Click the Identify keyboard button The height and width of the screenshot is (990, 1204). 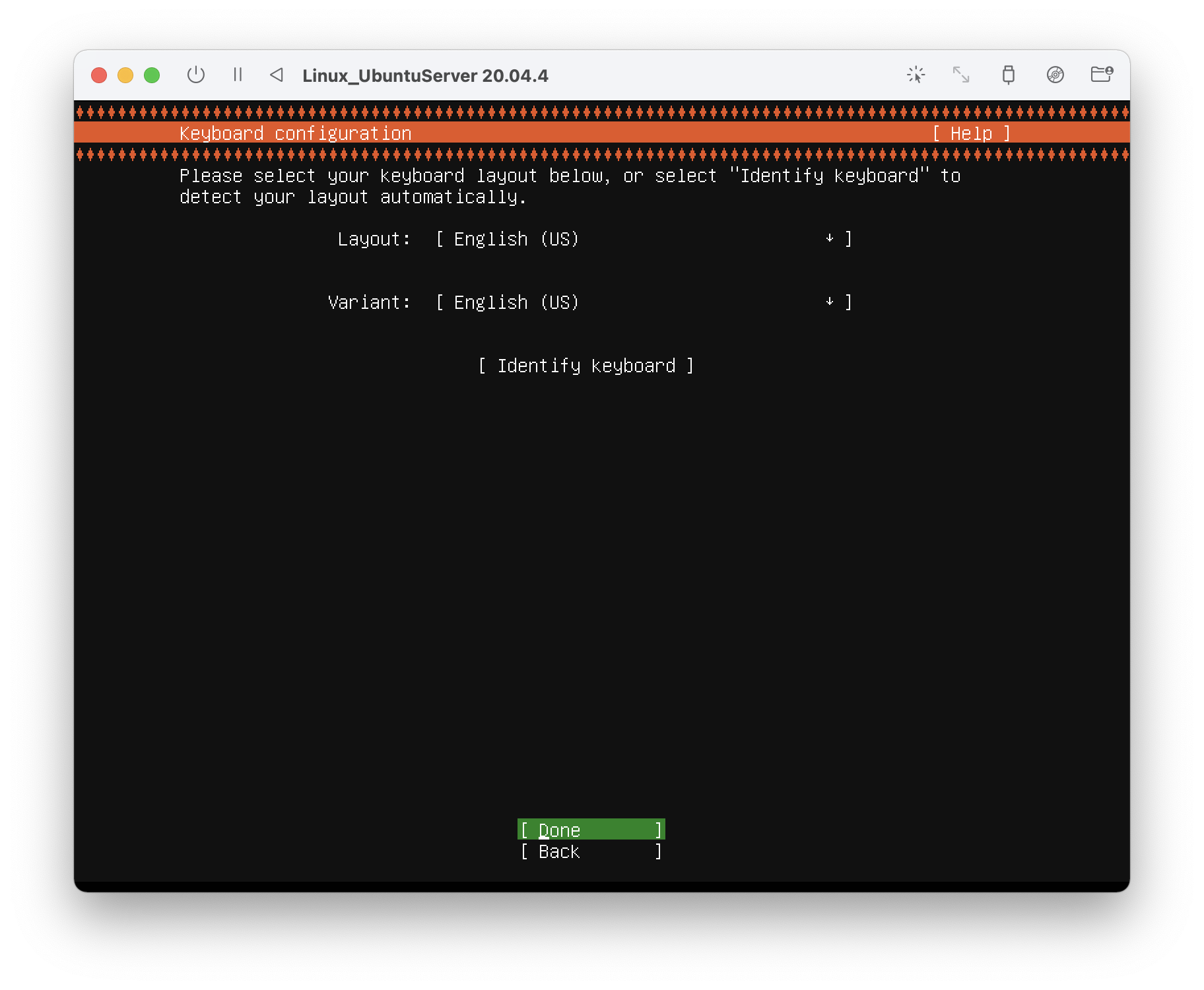tap(586, 366)
